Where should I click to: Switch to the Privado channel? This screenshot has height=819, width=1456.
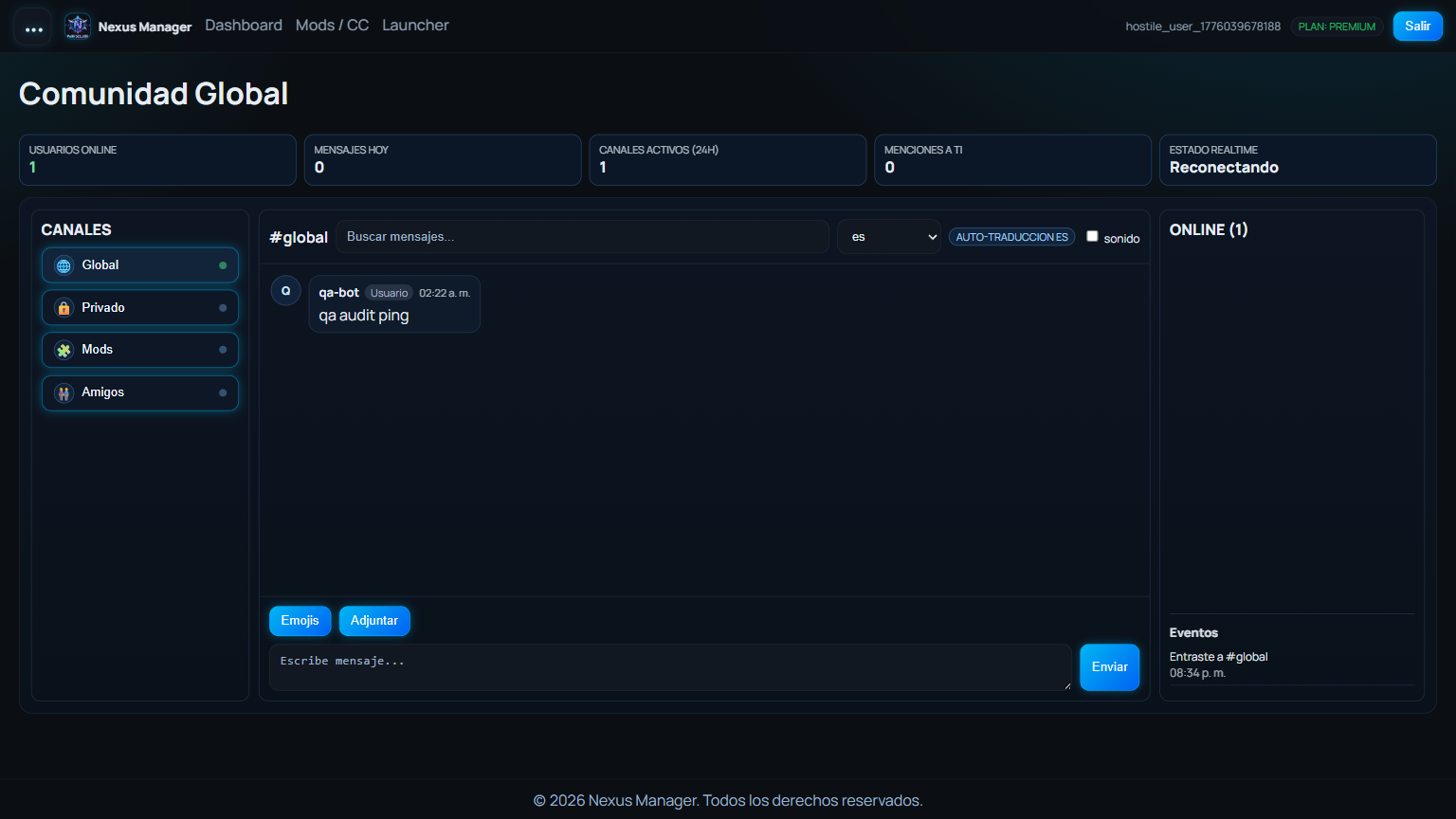[140, 308]
